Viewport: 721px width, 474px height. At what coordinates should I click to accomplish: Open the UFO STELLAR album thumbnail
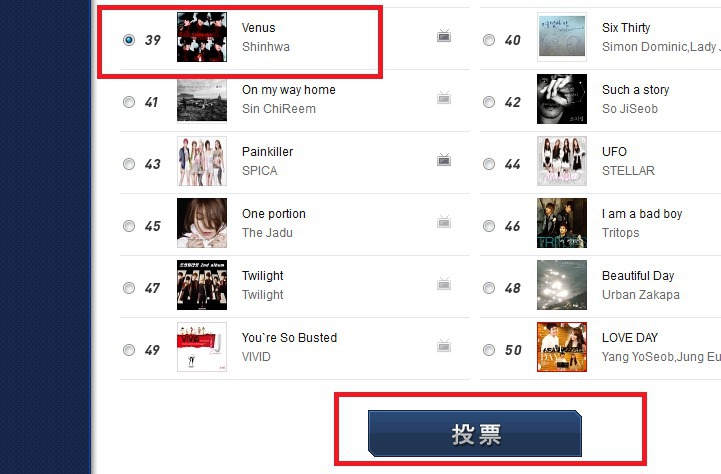click(562, 161)
